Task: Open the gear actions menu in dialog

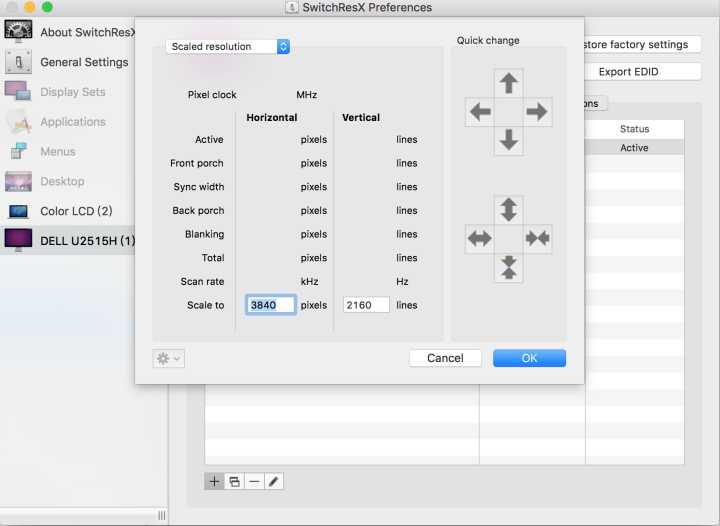Action: [x=169, y=358]
